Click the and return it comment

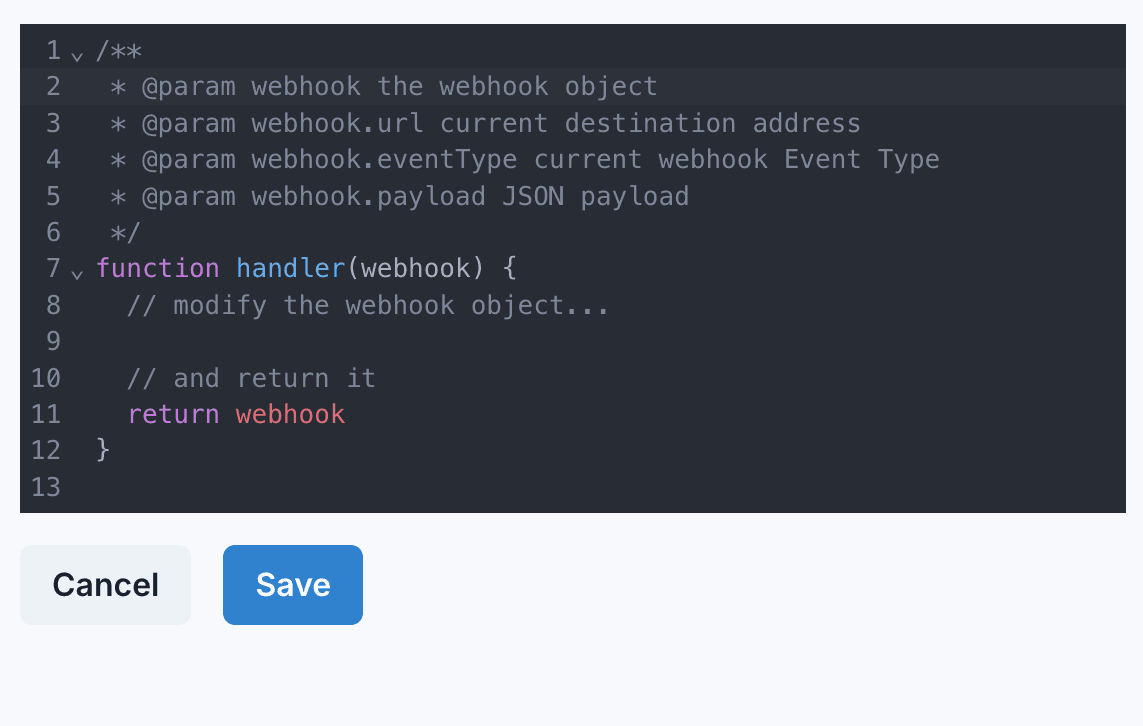point(250,377)
